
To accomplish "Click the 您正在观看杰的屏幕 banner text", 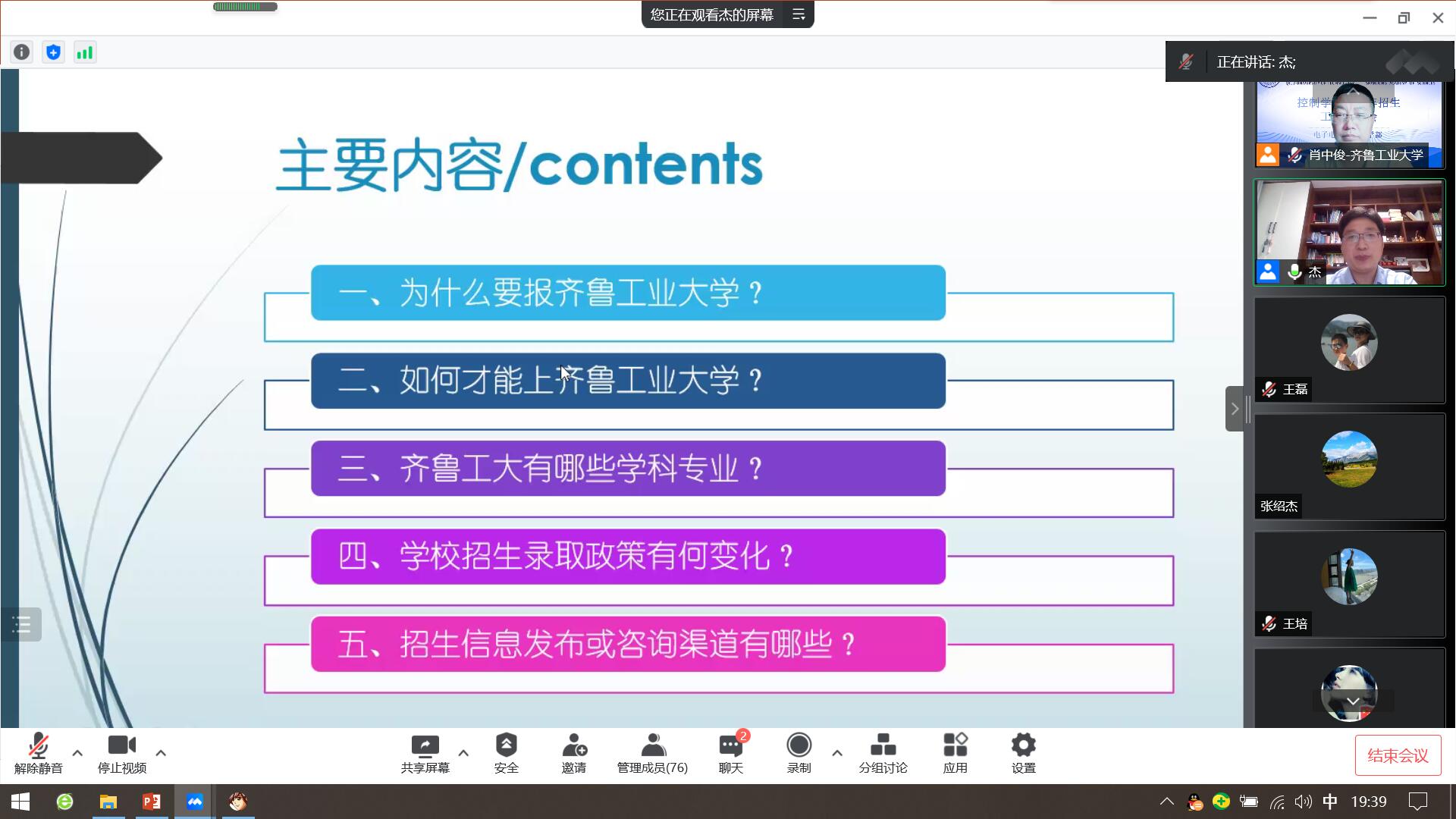I will point(711,14).
